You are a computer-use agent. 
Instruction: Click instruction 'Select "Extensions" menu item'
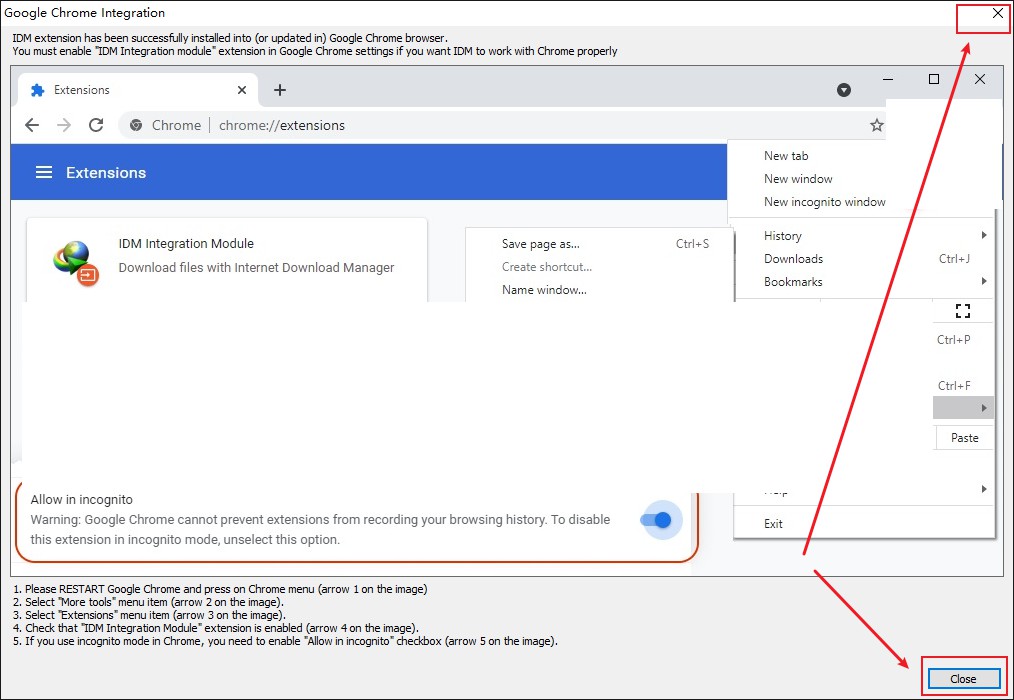[149, 615]
